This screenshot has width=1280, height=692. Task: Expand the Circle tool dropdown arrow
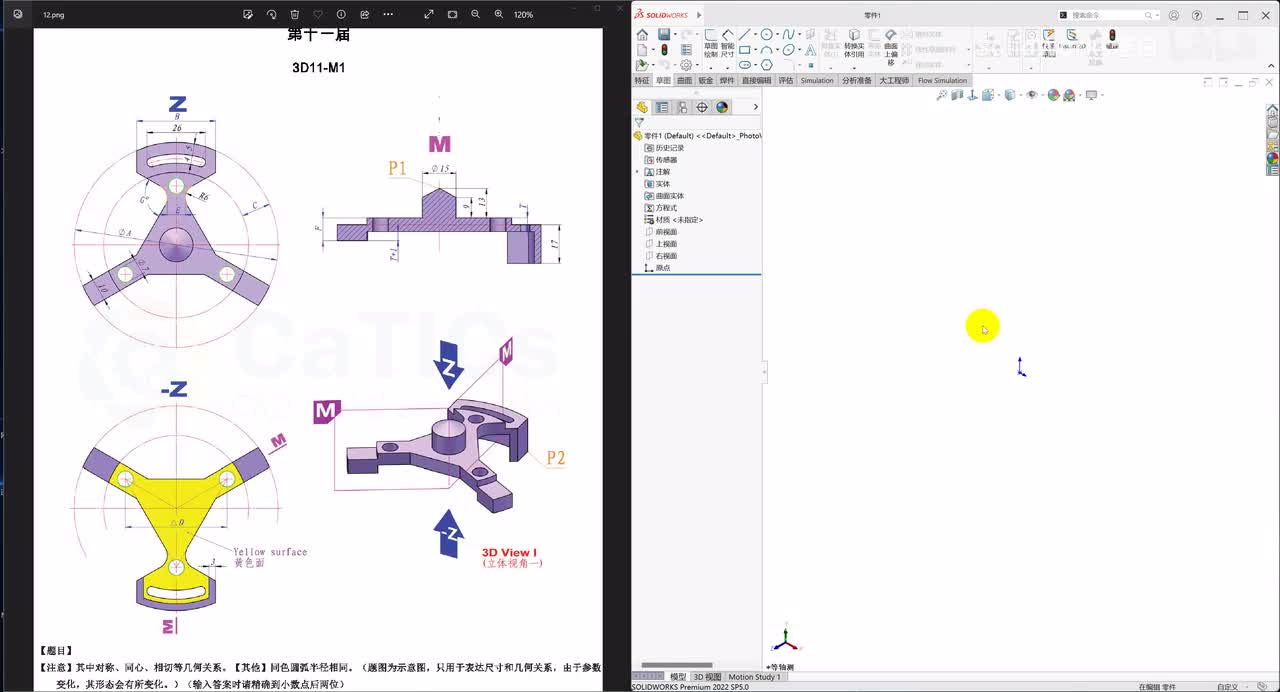pyautogui.click(x=777, y=35)
